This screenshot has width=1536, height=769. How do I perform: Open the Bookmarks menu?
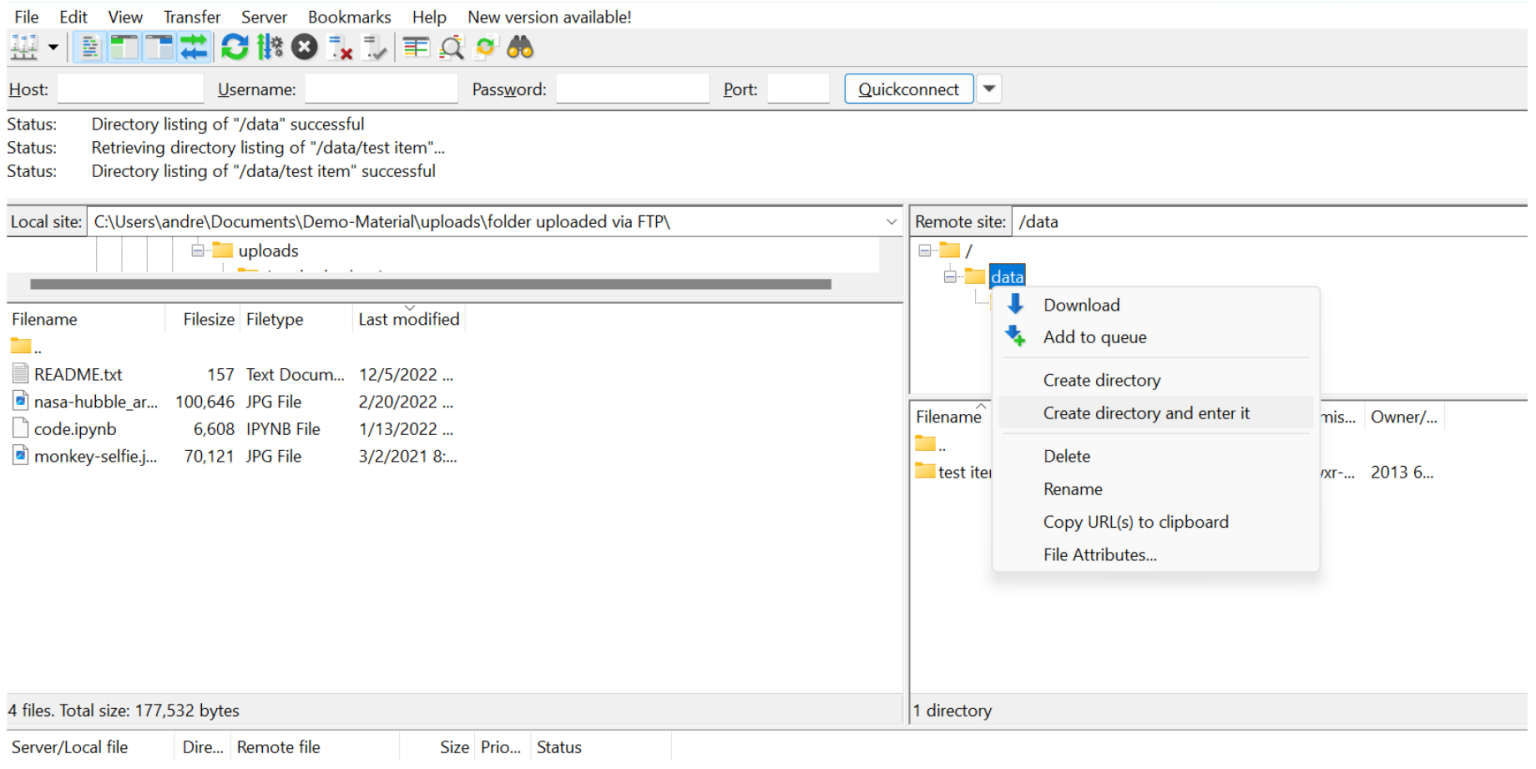(x=349, y=17)
